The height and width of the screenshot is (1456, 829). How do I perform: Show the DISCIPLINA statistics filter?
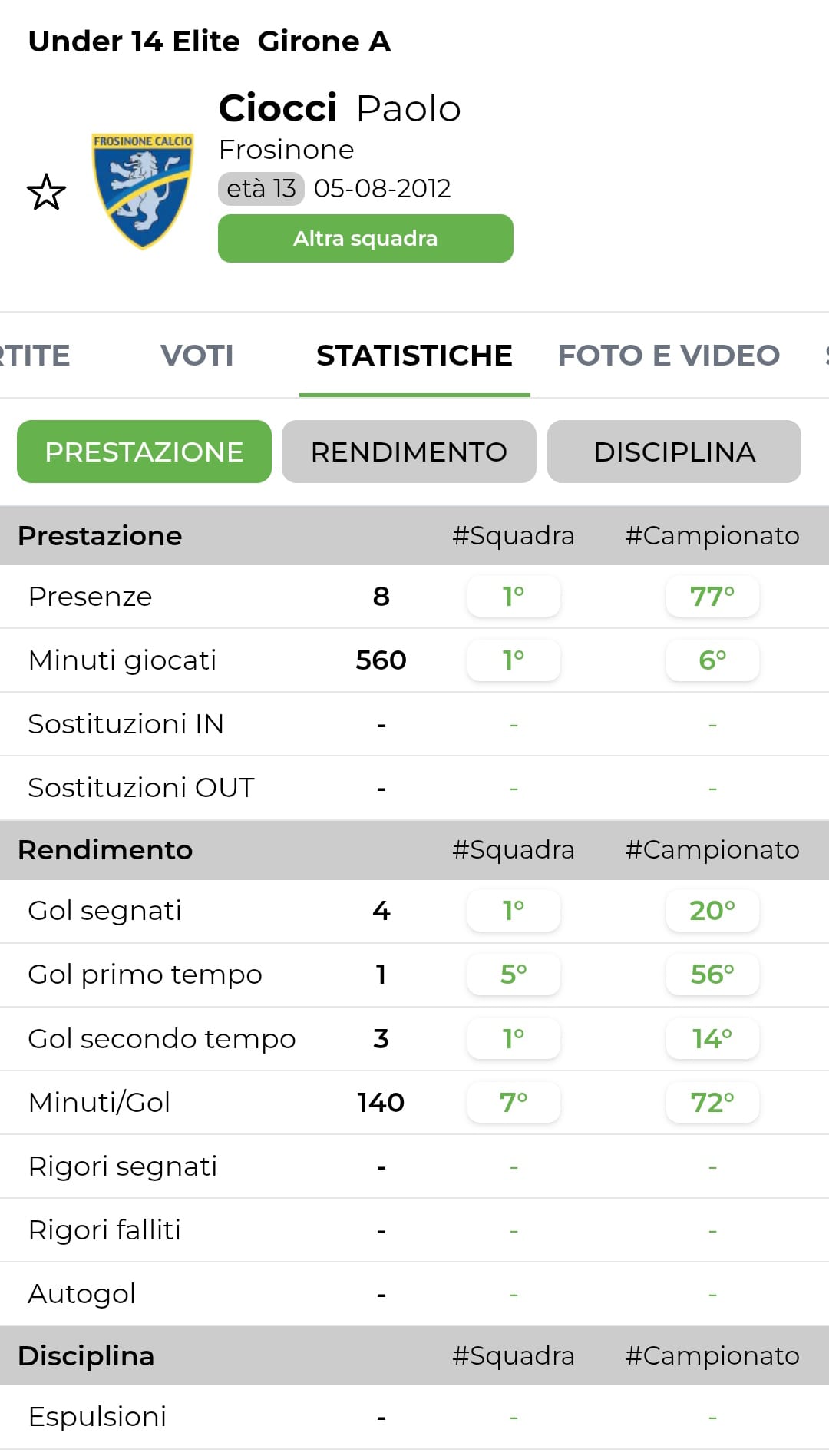click(x=674, y=452)
